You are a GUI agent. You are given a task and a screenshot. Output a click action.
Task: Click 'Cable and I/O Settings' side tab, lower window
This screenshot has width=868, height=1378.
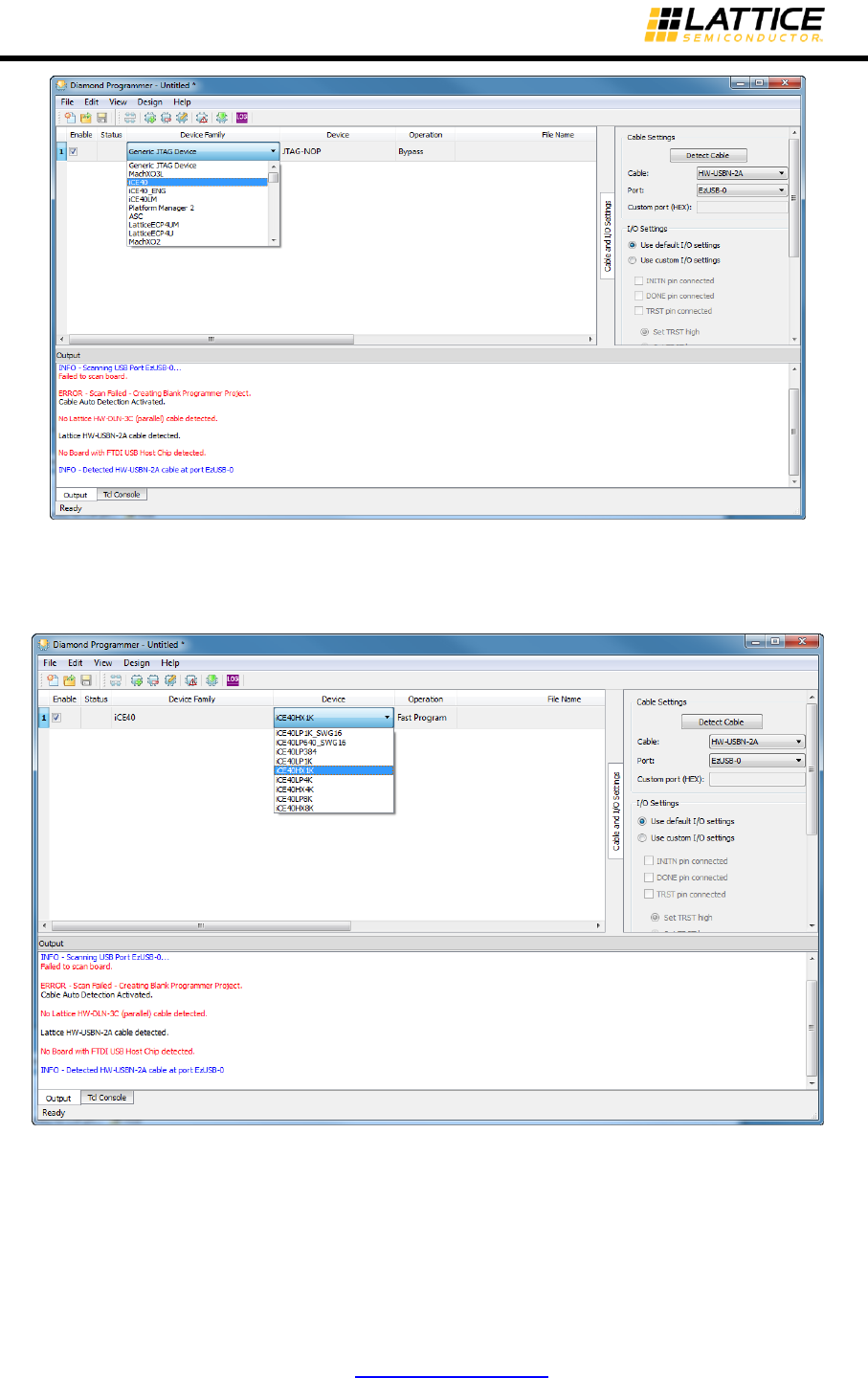click(x=616, y=811)
